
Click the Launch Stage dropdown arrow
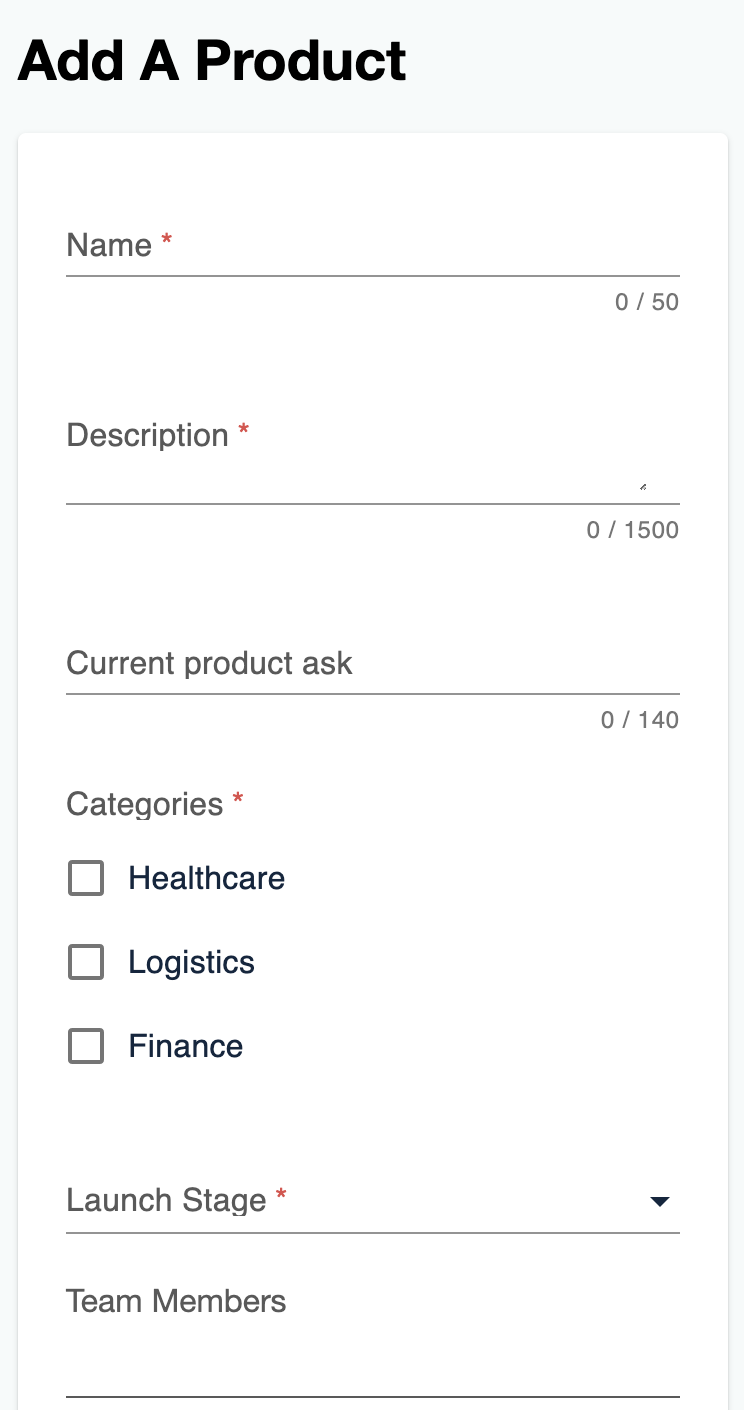coord(659,1202)
